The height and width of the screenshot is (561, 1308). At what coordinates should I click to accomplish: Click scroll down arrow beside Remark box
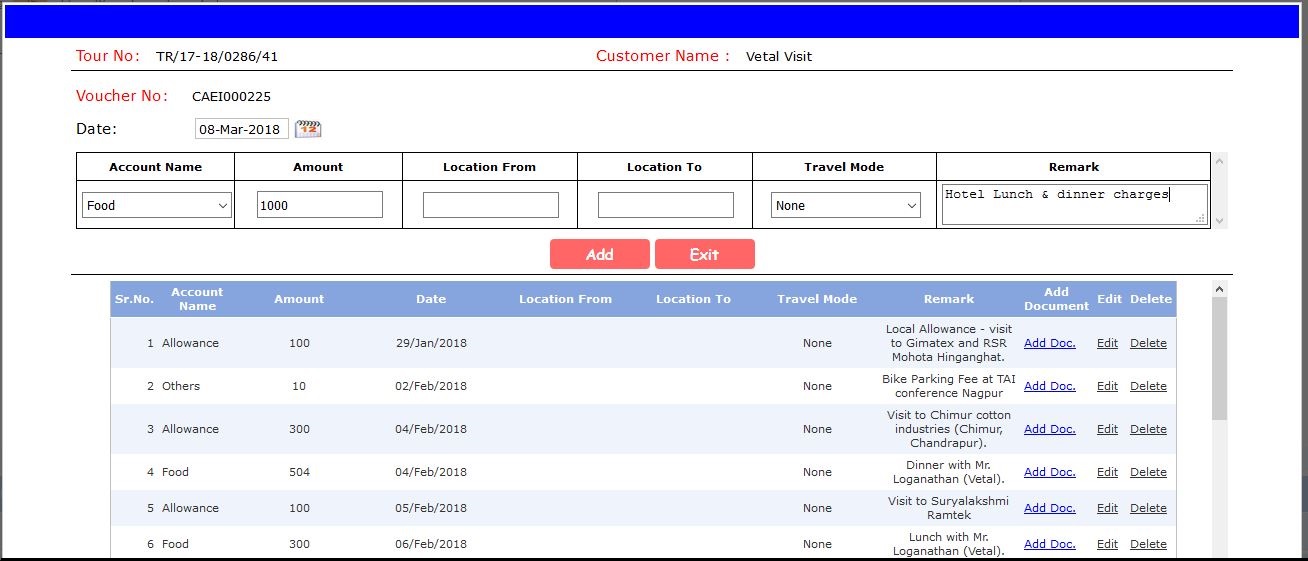click(1218, 221)
